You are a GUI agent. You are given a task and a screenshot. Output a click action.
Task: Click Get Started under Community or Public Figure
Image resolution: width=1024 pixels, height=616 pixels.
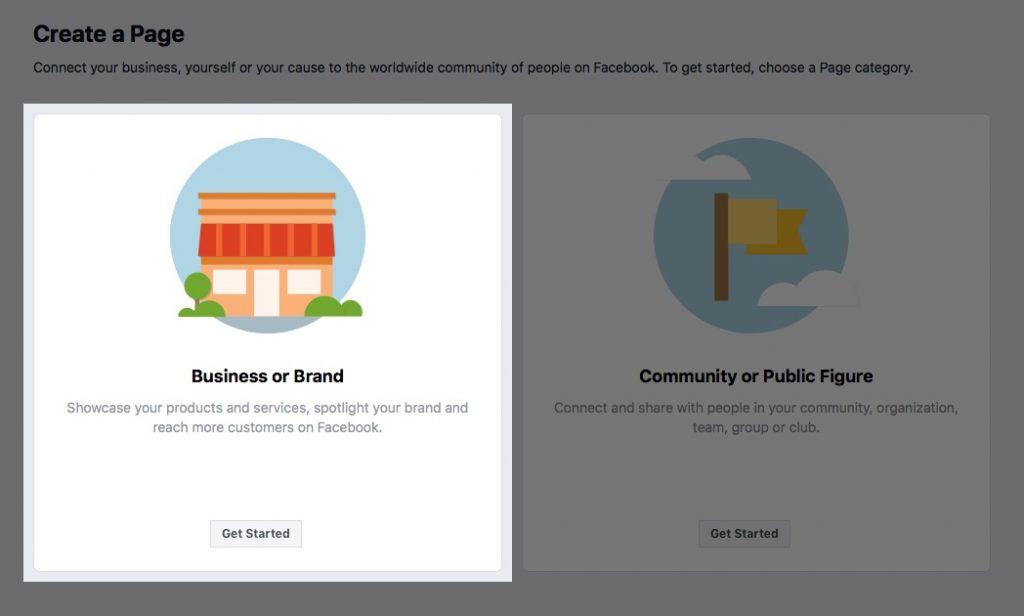pos(744,534)
